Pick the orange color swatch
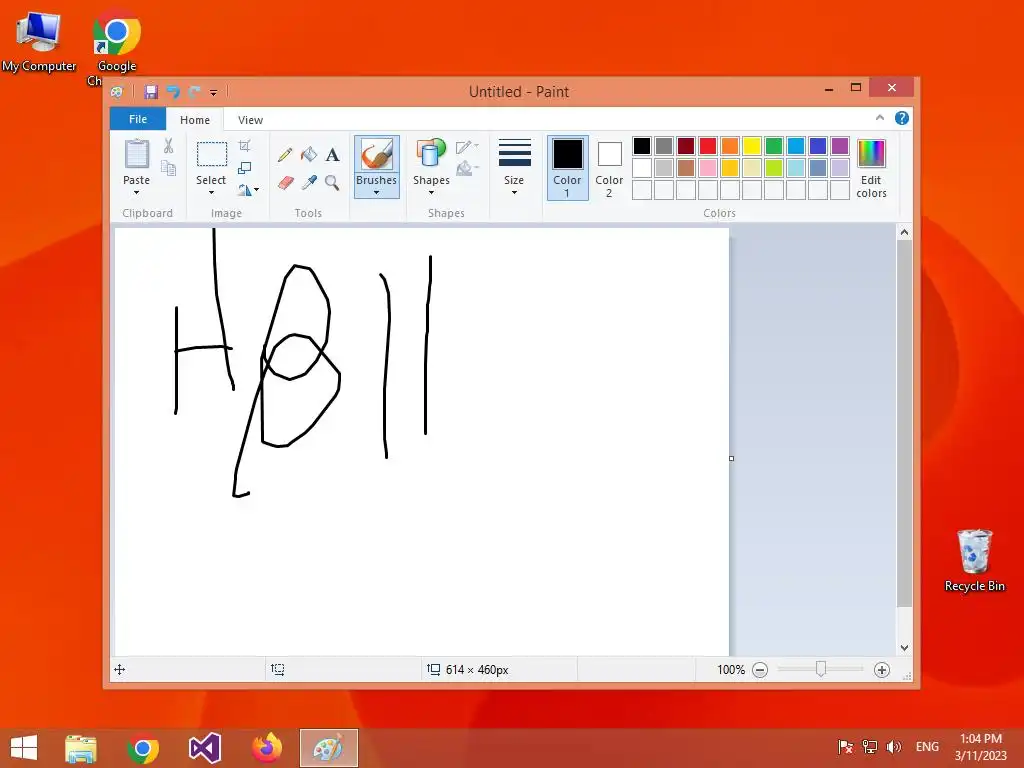Image resolution: width=1024 pixels, height=768 pixels. 730,146
